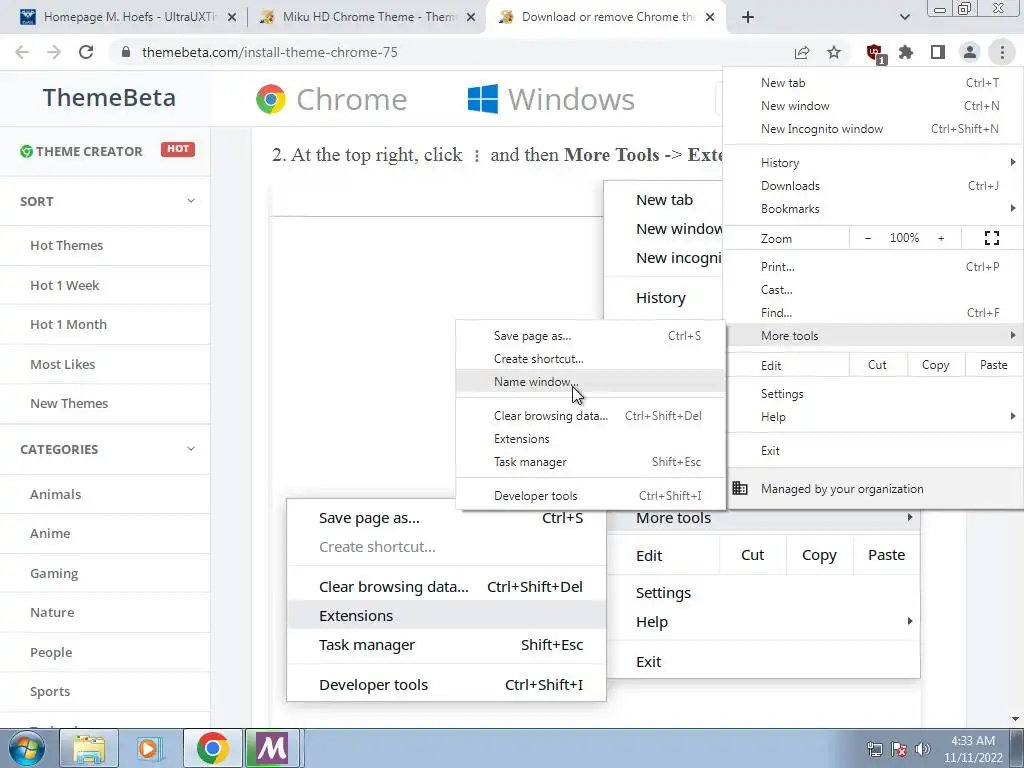Collapse the CATEGORIES section chevron
1024x768 pixels.
click(x=191, y=449)
